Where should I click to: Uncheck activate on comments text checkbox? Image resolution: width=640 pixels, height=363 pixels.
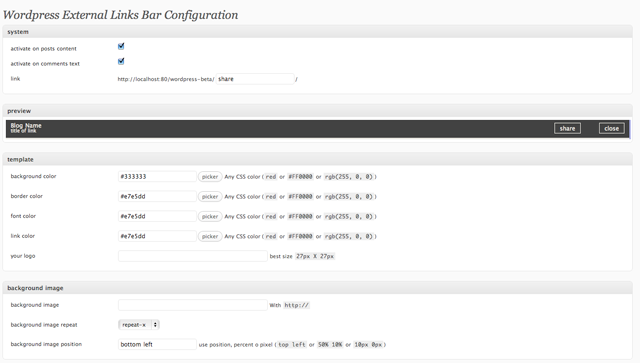(x=121, y=62)
